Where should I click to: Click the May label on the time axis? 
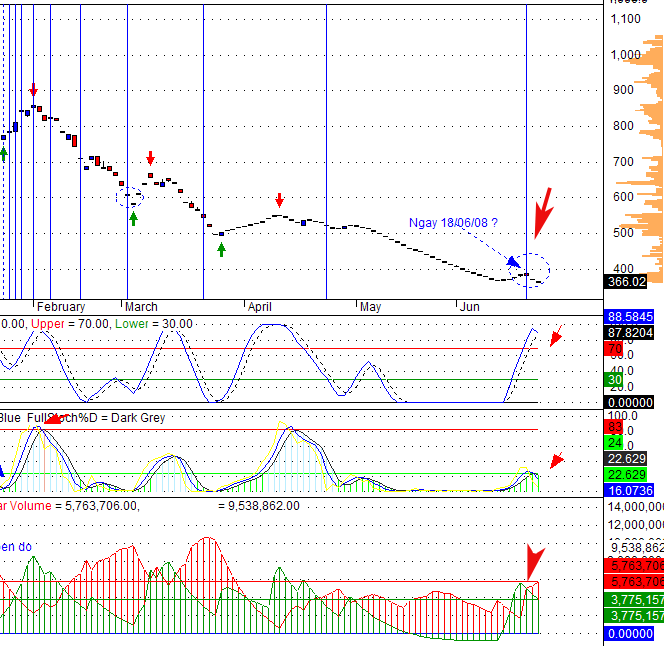pyautogui.click(x=371, y=307)
